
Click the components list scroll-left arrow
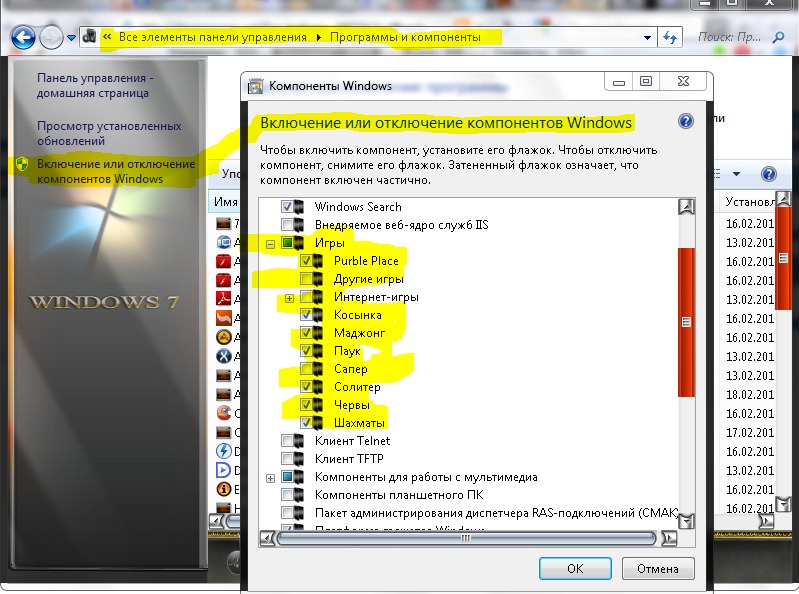[268, 538]
